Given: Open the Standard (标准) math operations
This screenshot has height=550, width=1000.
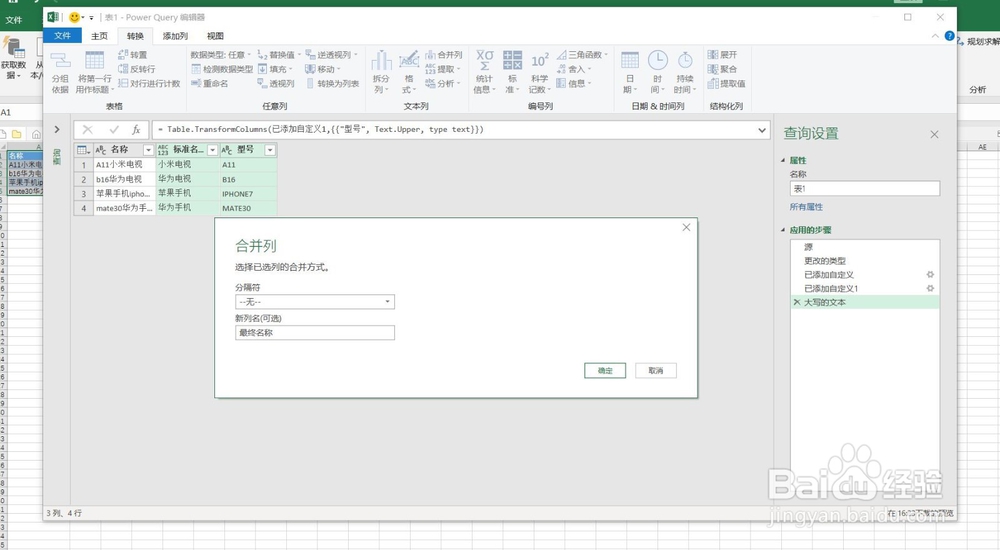Looking at the screenshot, I should tap(512, 72).
